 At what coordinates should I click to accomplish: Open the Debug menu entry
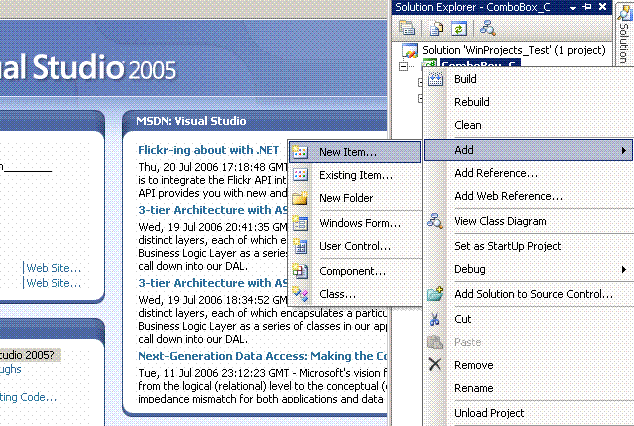[x=528, y=269]
